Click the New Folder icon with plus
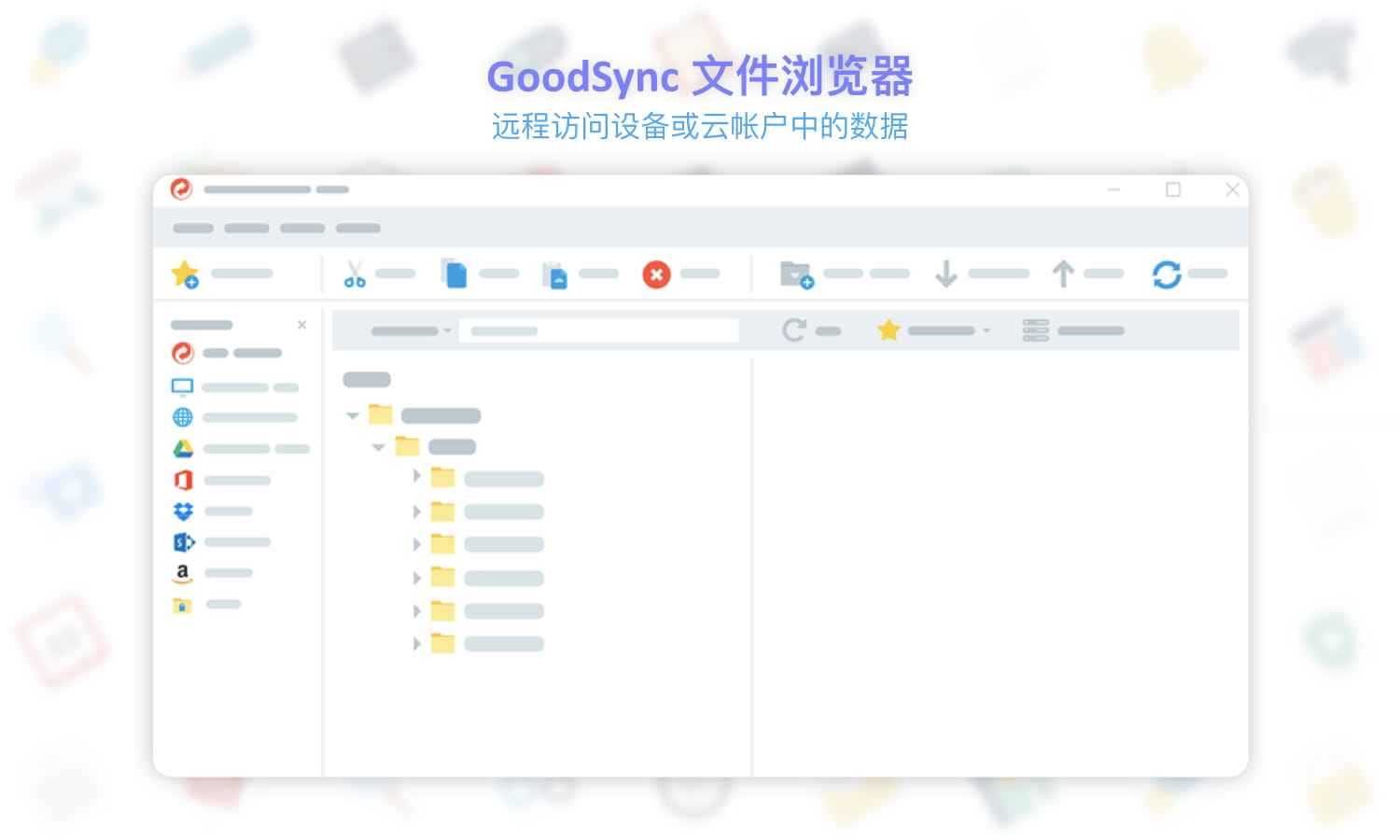This screenshot has height=840, width=1400. point(797,274)
